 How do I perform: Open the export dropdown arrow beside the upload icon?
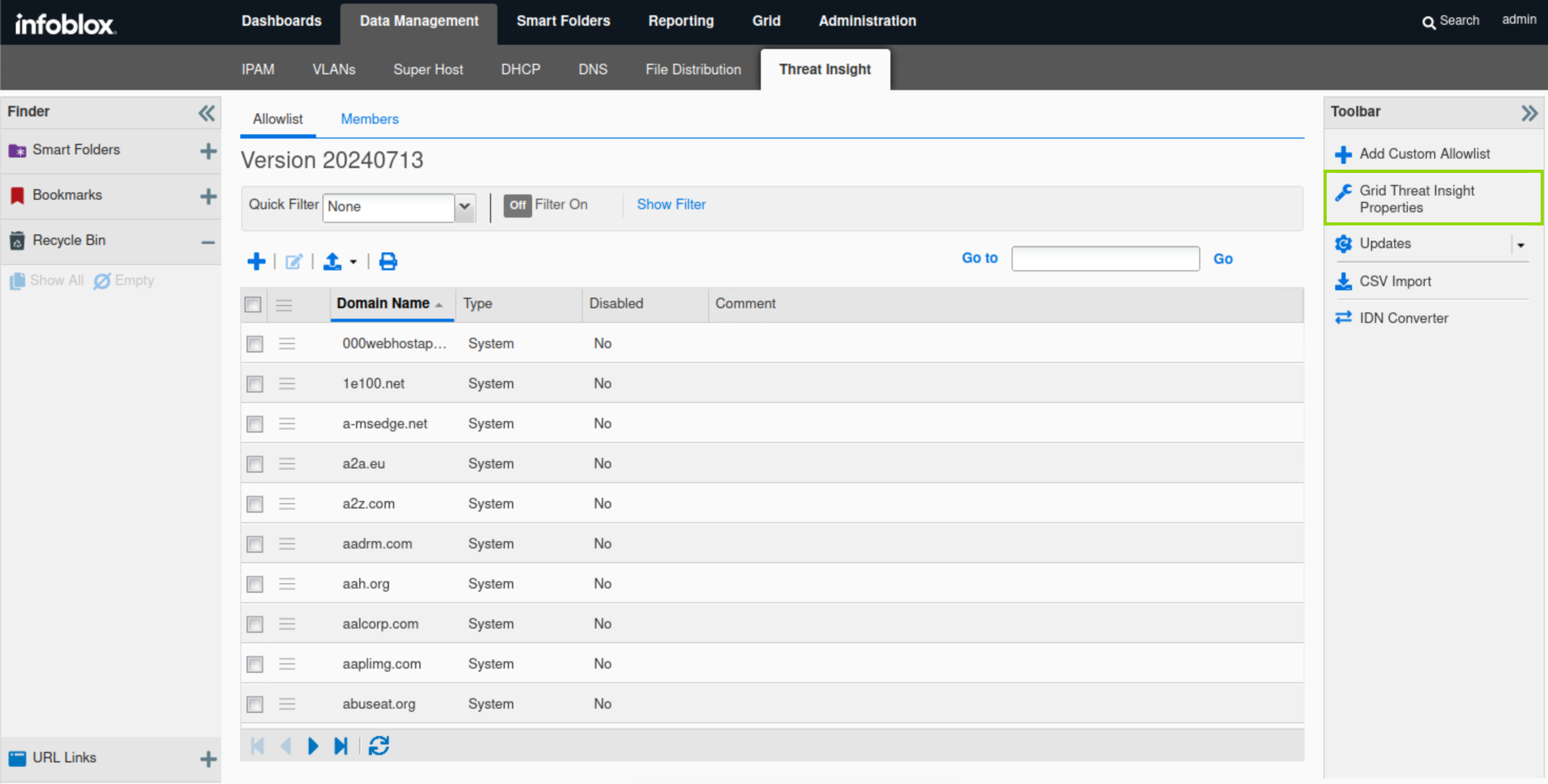pyautogui.click(x=354, y=262)
